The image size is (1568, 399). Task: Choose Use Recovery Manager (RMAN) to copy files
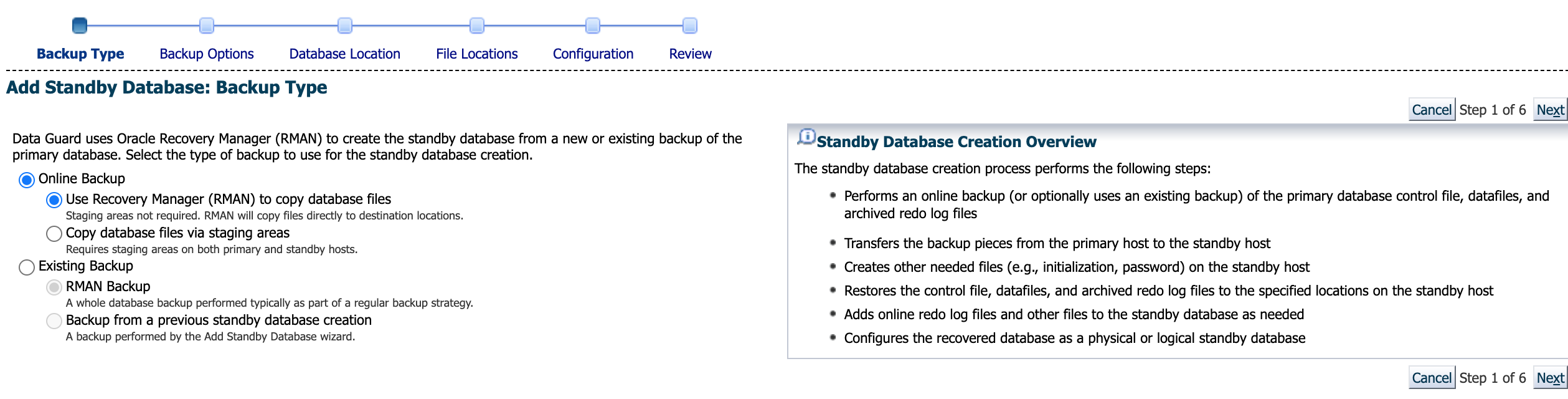pos(54,200)
